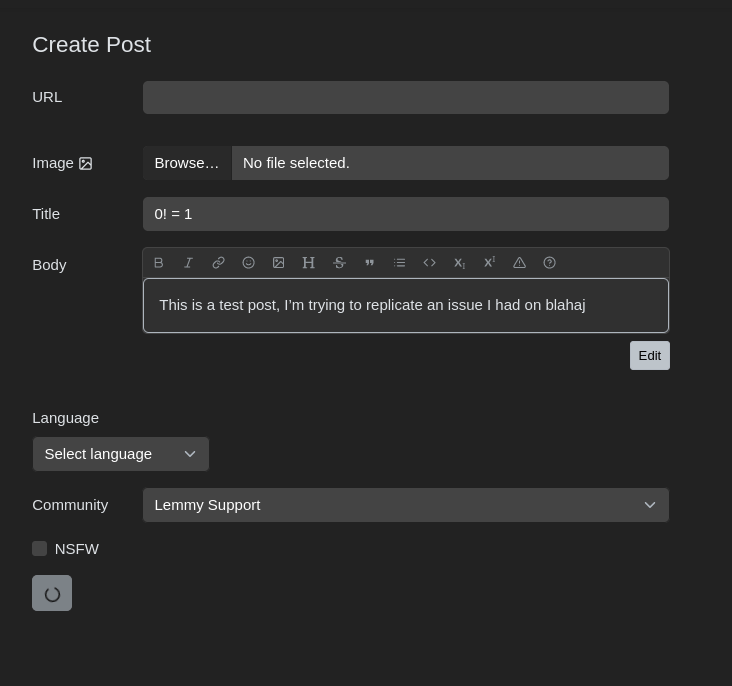Expand the Lemmy Support community dropdown
This screenshot has height=686, width=732.
(405, 505)
